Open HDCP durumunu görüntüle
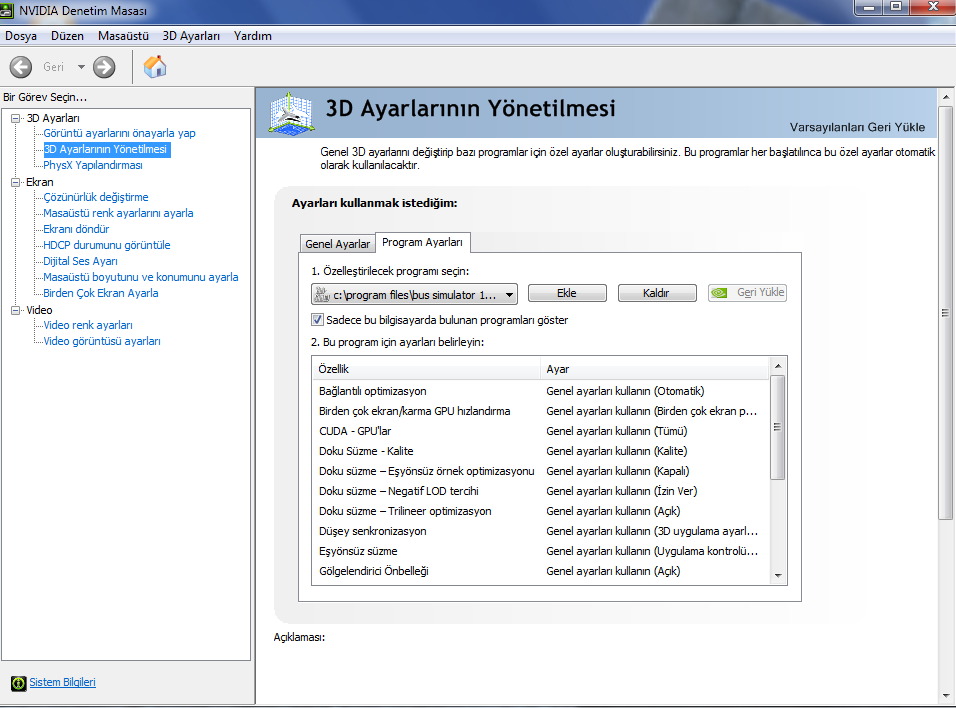Screen dimensions: 956x708 coord(107,245)
